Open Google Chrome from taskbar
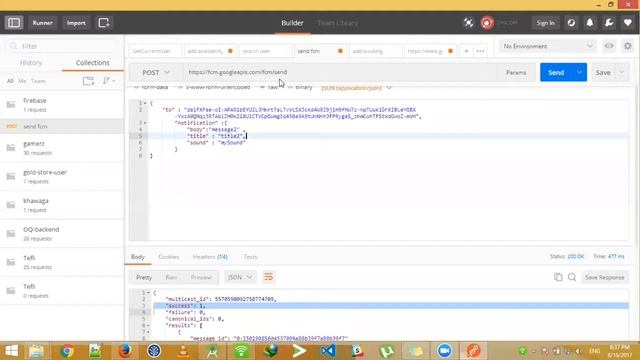This screenshot has height=360, width=640. pos(67,351)
